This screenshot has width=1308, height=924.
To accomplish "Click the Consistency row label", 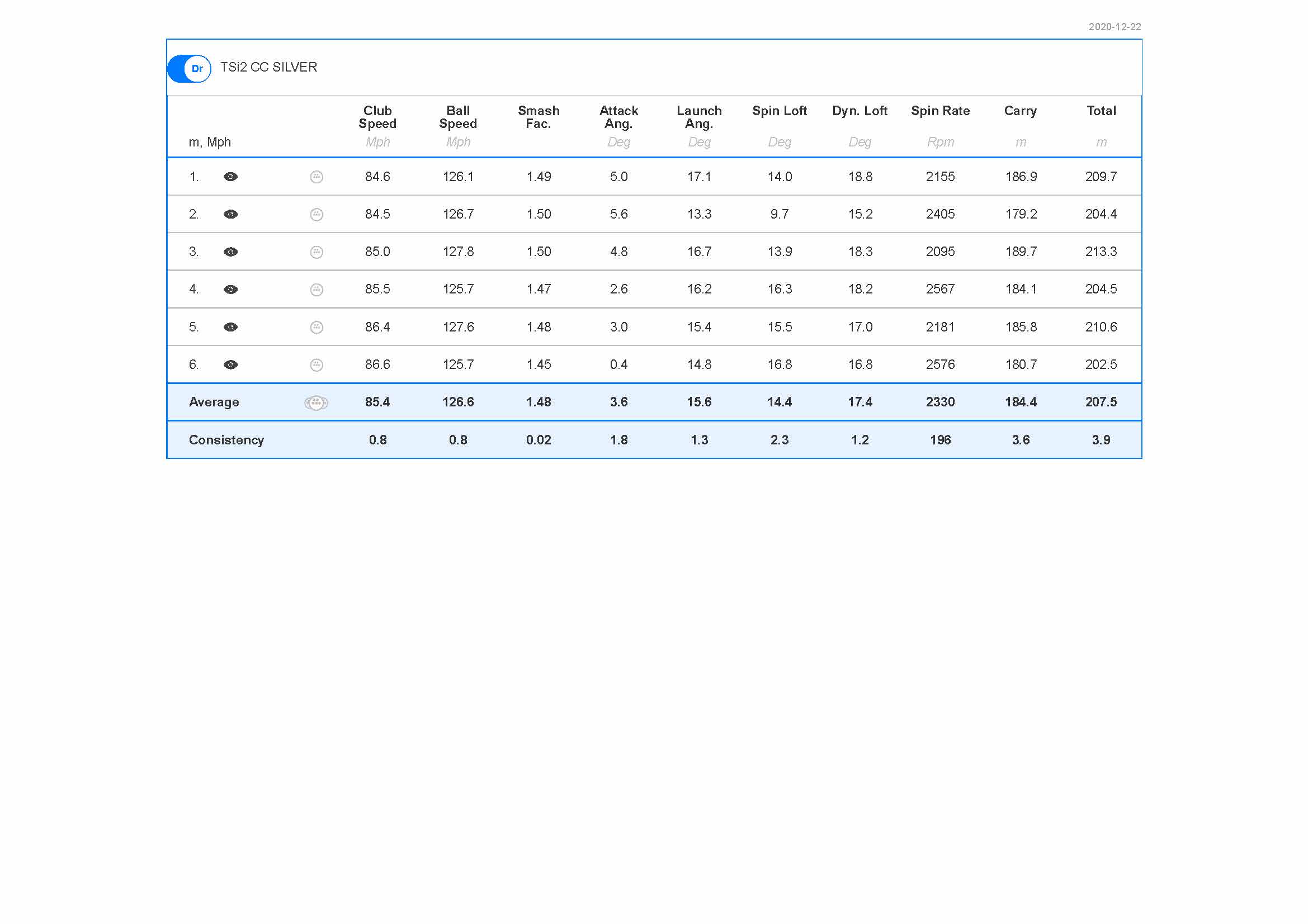I will tap(226, 440).
